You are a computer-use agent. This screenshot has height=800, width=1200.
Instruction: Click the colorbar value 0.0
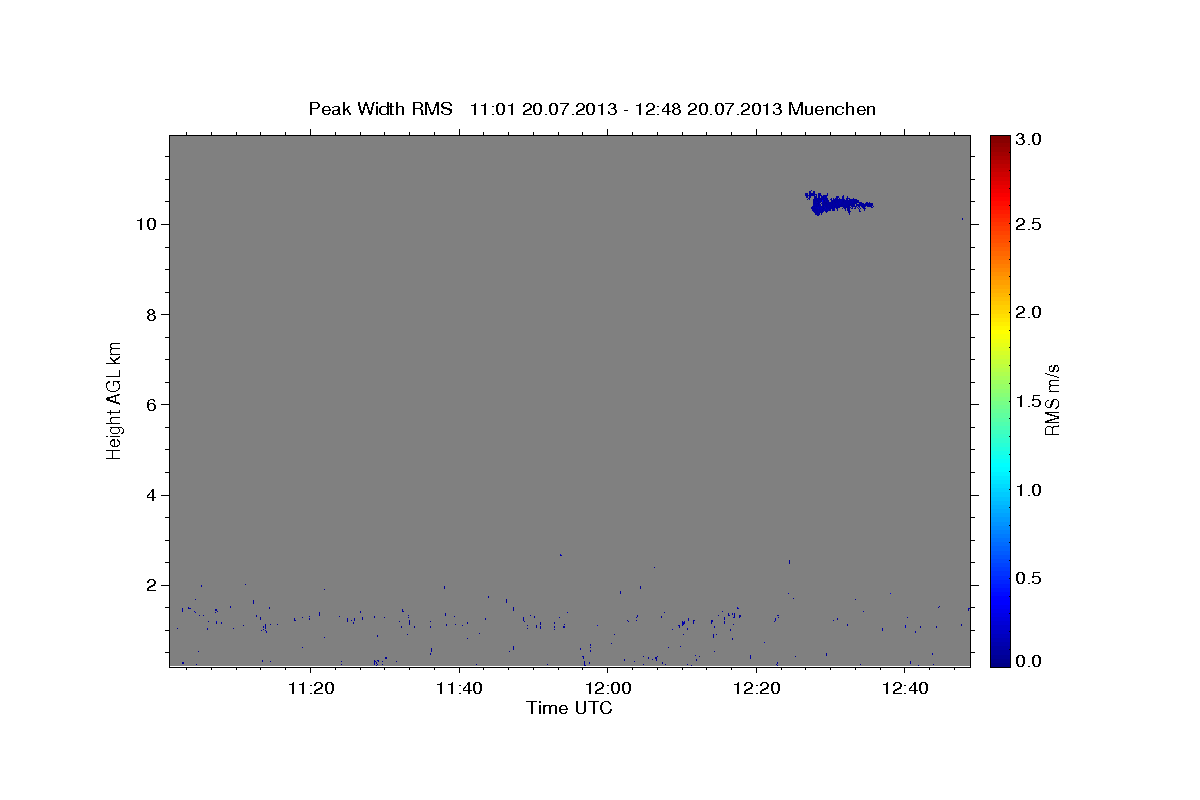point(1029,661)
